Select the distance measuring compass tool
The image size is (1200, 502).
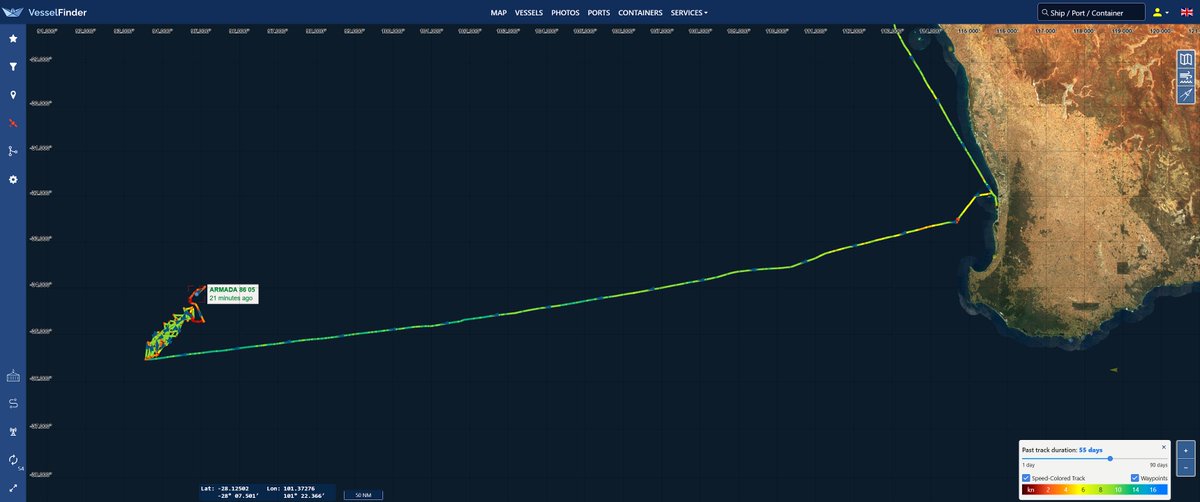coord(1186,96)
